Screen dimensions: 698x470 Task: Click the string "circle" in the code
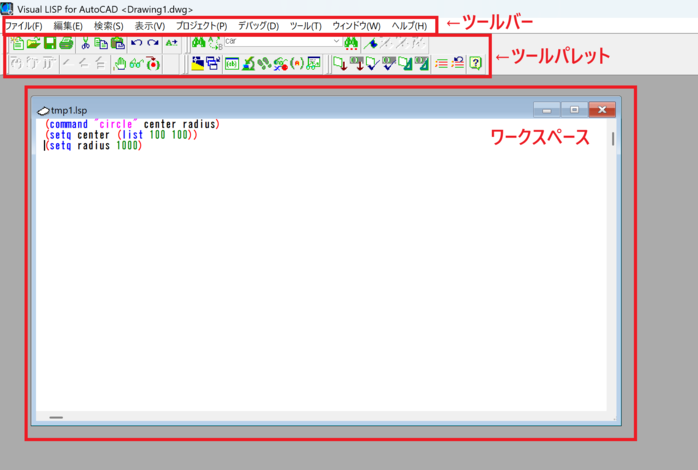pyautogui.click(x=114, y=124)
